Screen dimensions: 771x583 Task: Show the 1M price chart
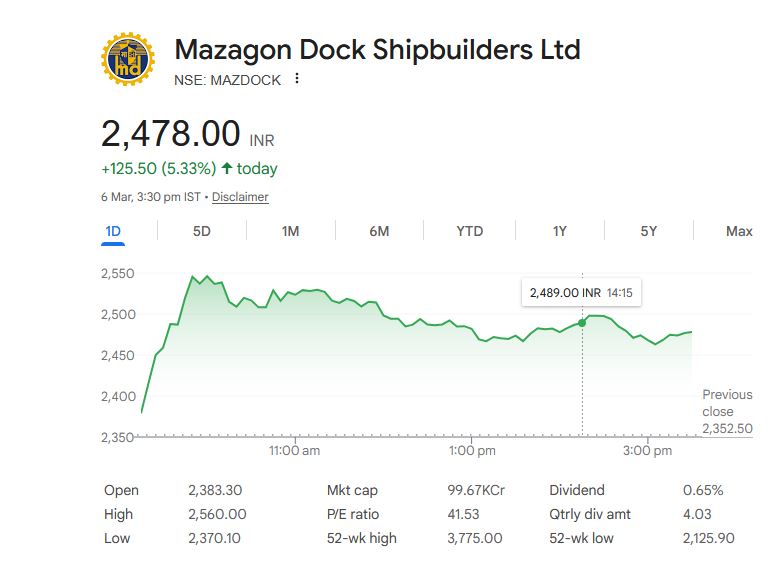290,231
